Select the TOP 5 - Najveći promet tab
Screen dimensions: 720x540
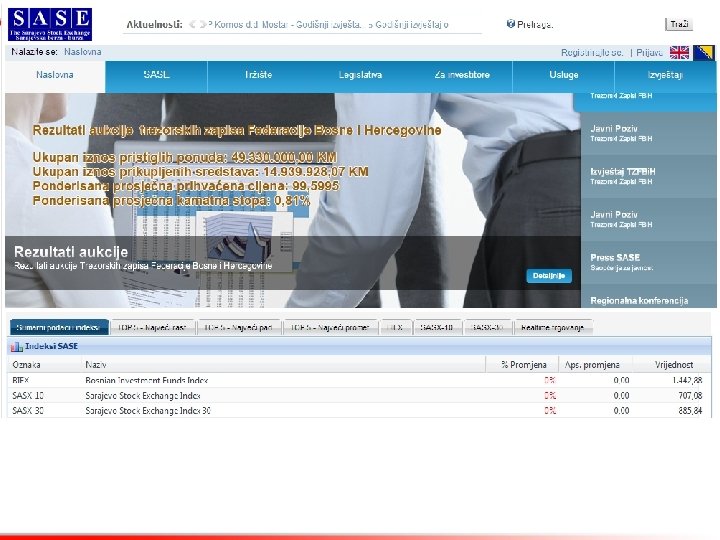click(330, 327)
